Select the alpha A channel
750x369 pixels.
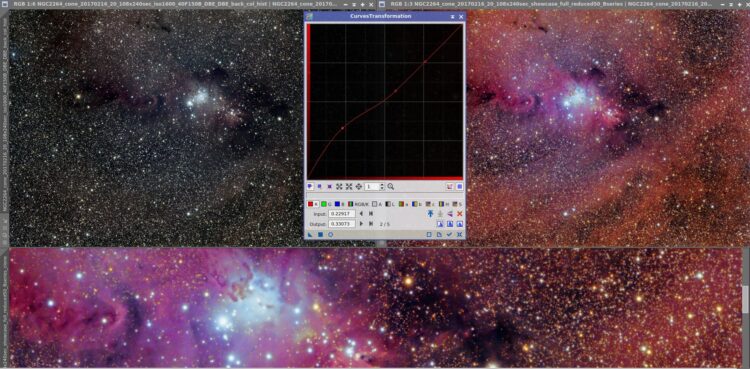[x=377, y=204]
